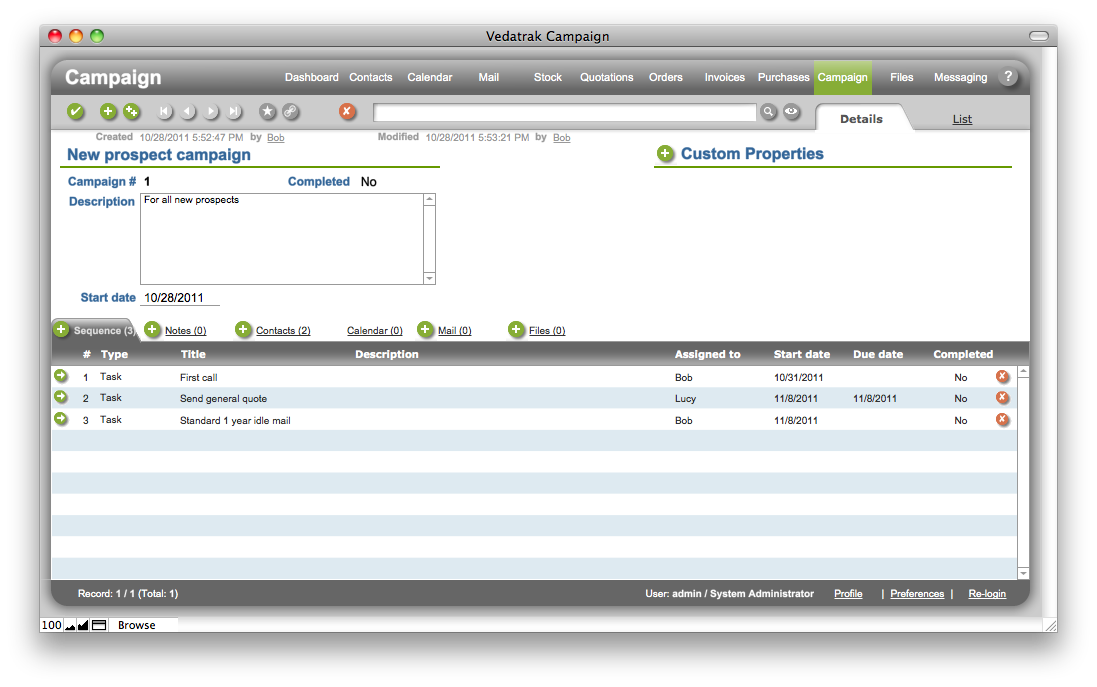Click Bob link next to Created
The height and width of the screenshot is (687, 1097).
(x=276, y=138)
